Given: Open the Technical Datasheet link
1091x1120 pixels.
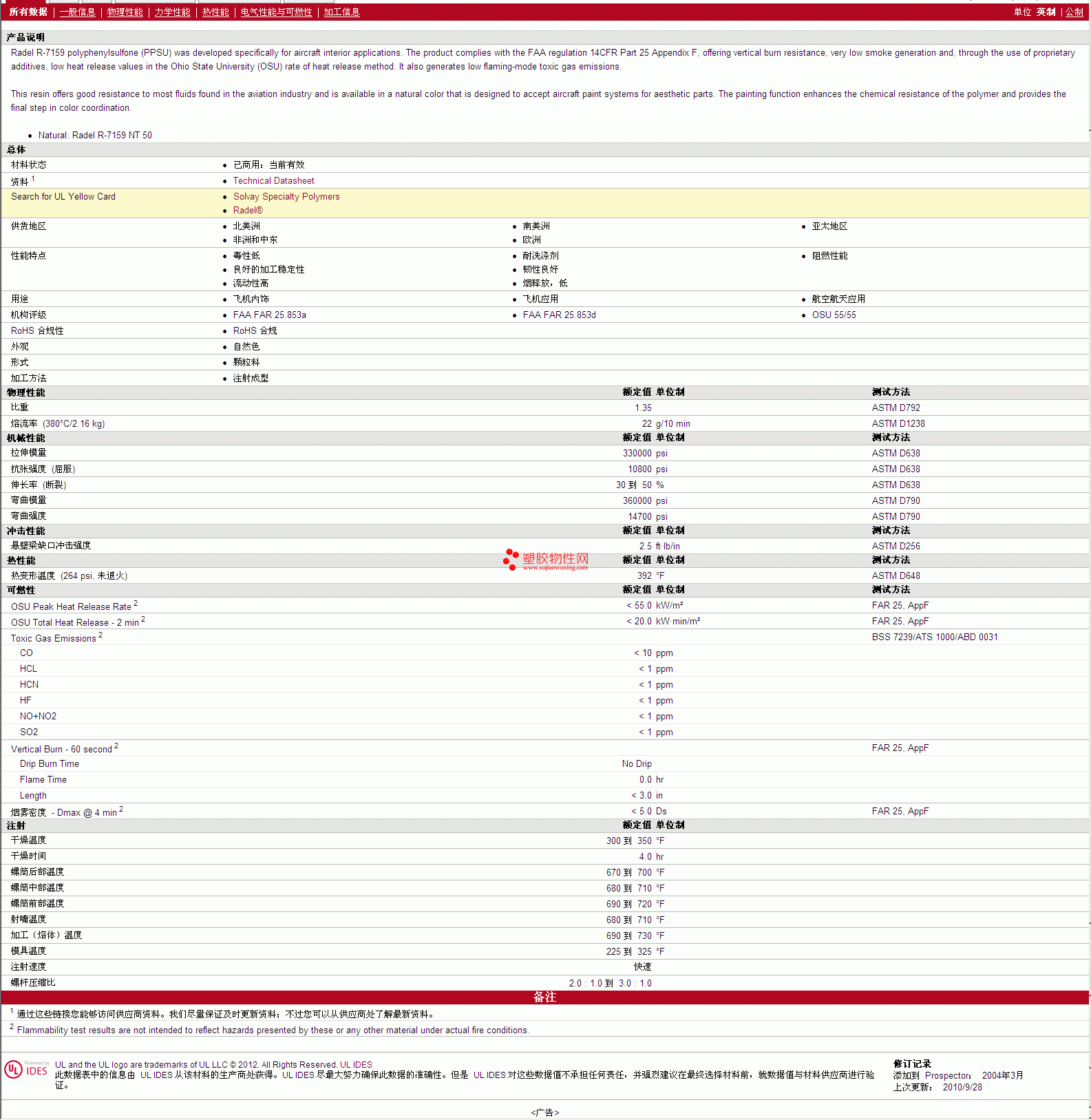Looking at the screenshot, I should (x=273, y=180).
